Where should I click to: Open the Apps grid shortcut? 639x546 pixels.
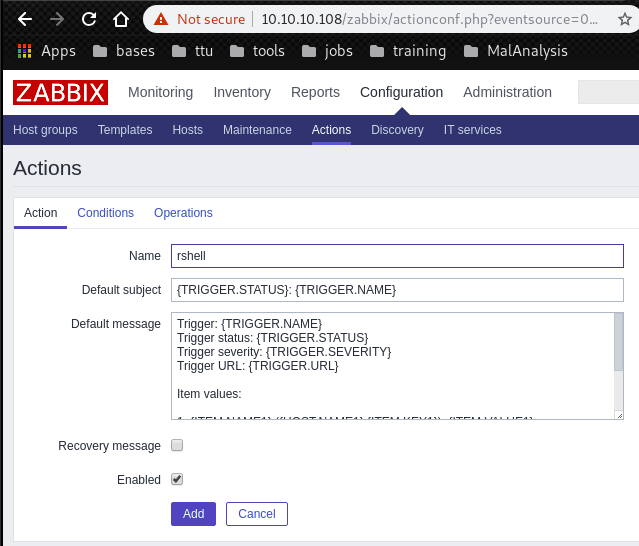click(47, 51)
